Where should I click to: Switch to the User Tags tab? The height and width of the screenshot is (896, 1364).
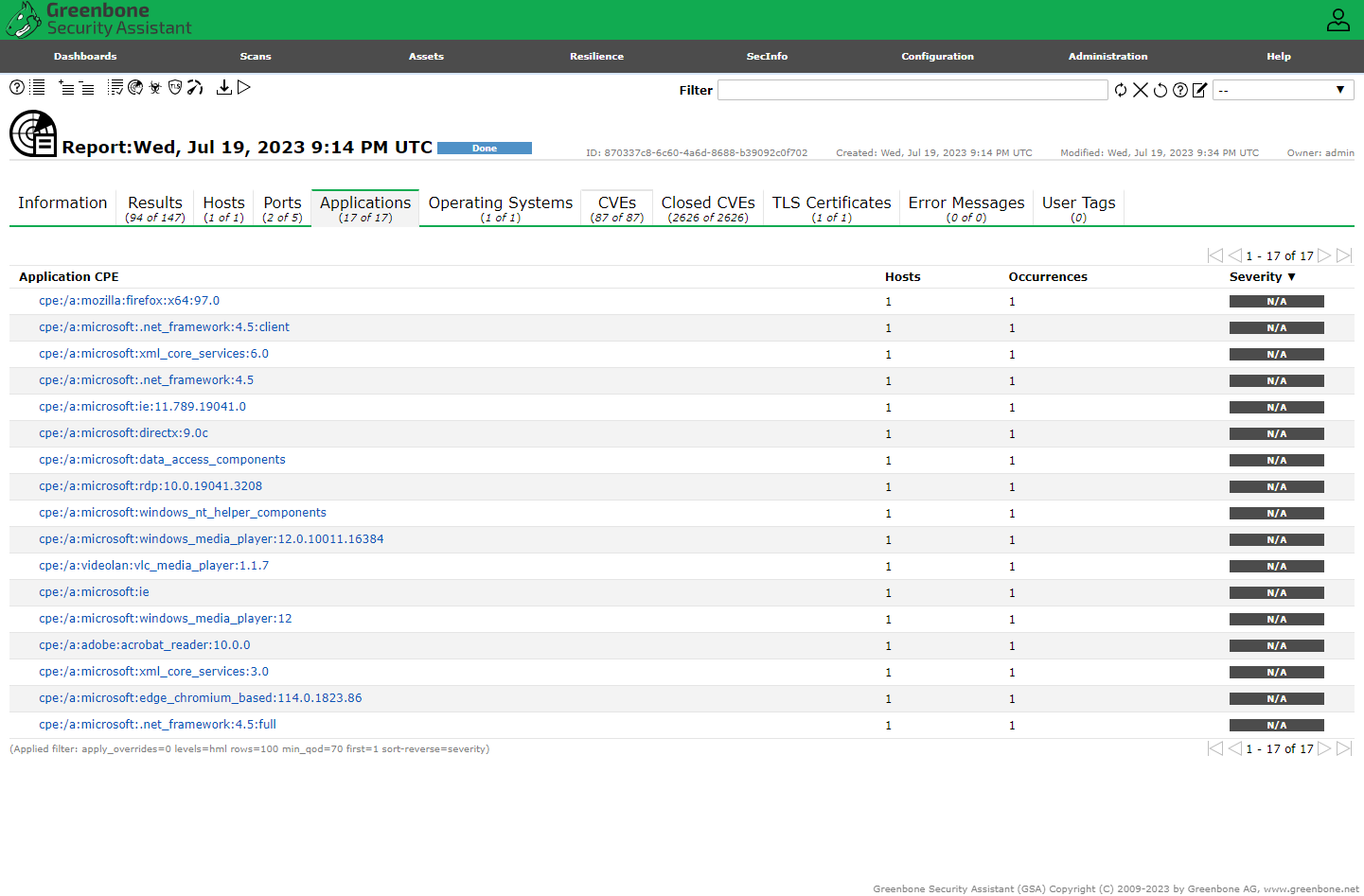coord(1079,208)
